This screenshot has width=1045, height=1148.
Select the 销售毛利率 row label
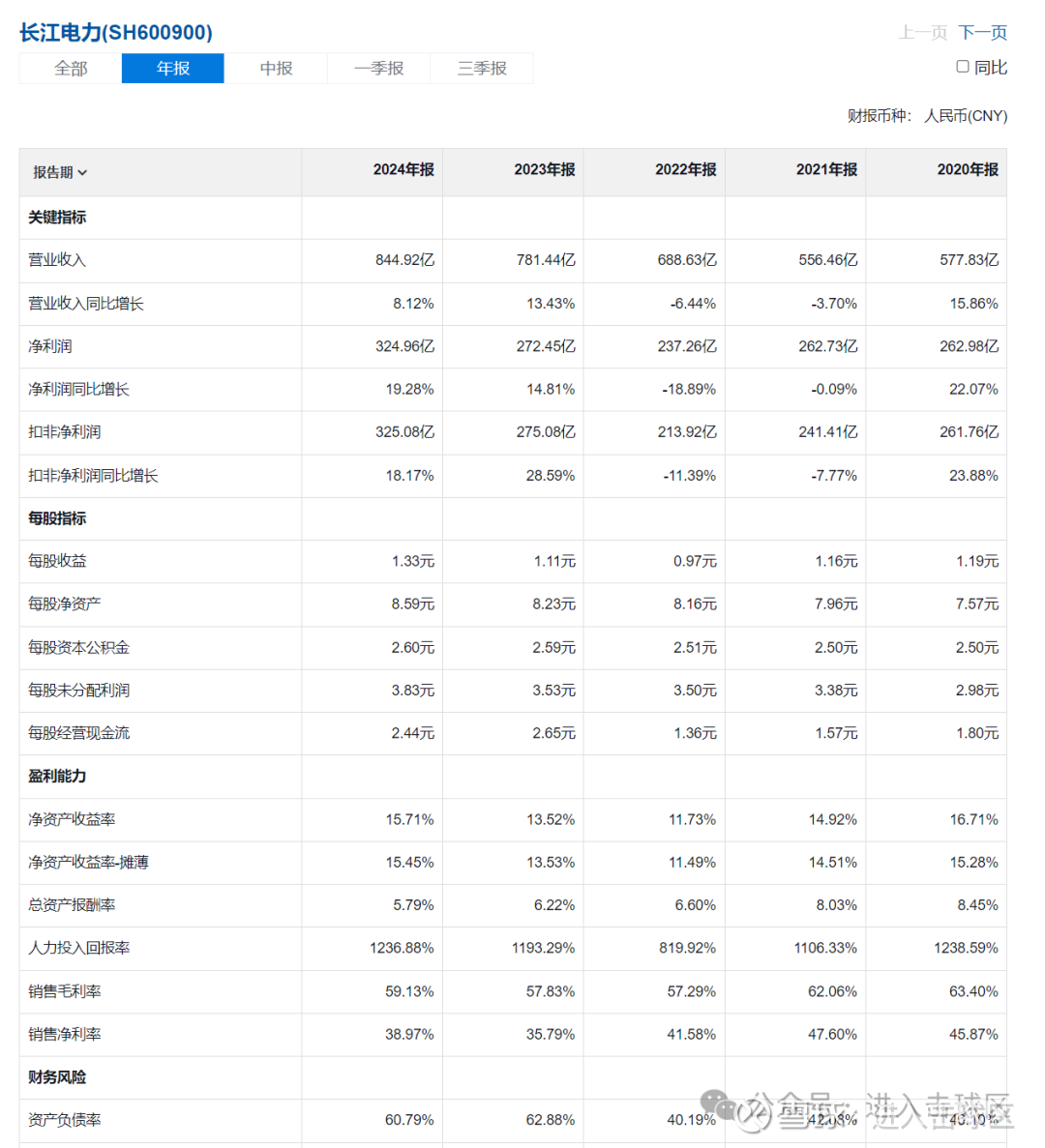pyautogui.click(x=65, y=991)
